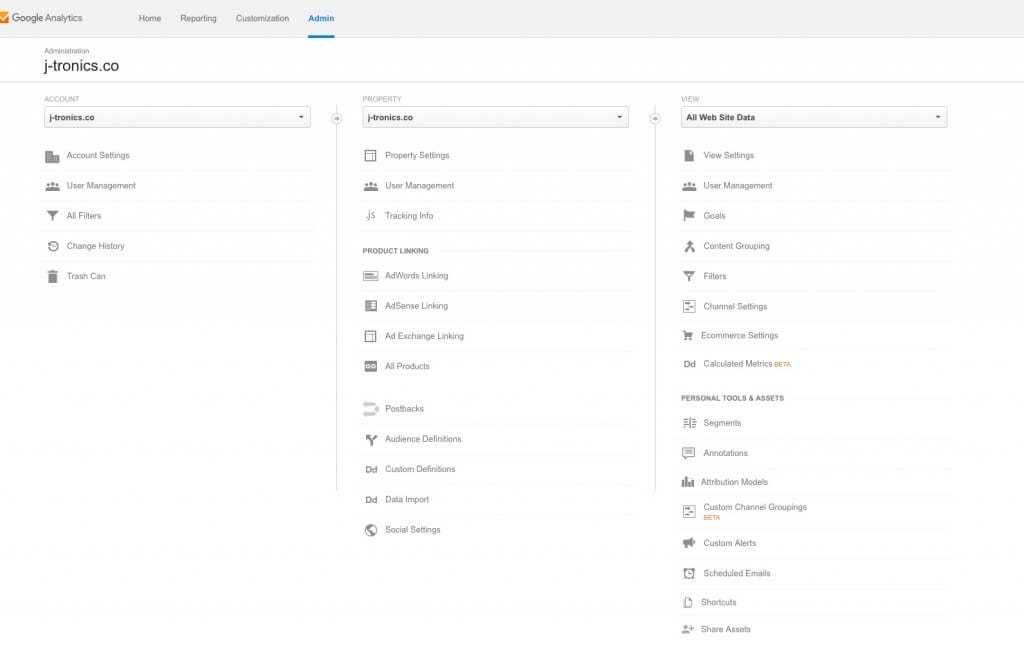Expand the All Web Site Data view dropdown
The width and height of the screenshot is (1024, 647).
tap(813, 117)
